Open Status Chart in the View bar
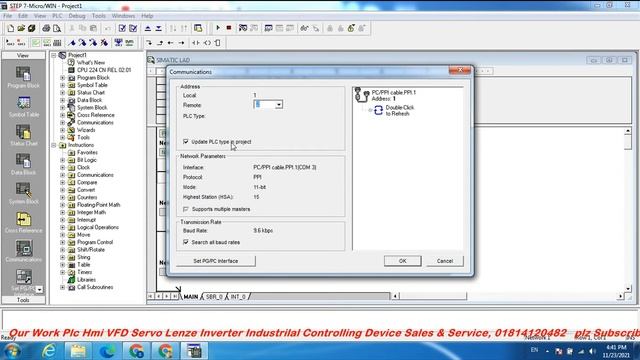Image resolution: width=640 pixels, height=360 pixels. (x=23, y=135)
